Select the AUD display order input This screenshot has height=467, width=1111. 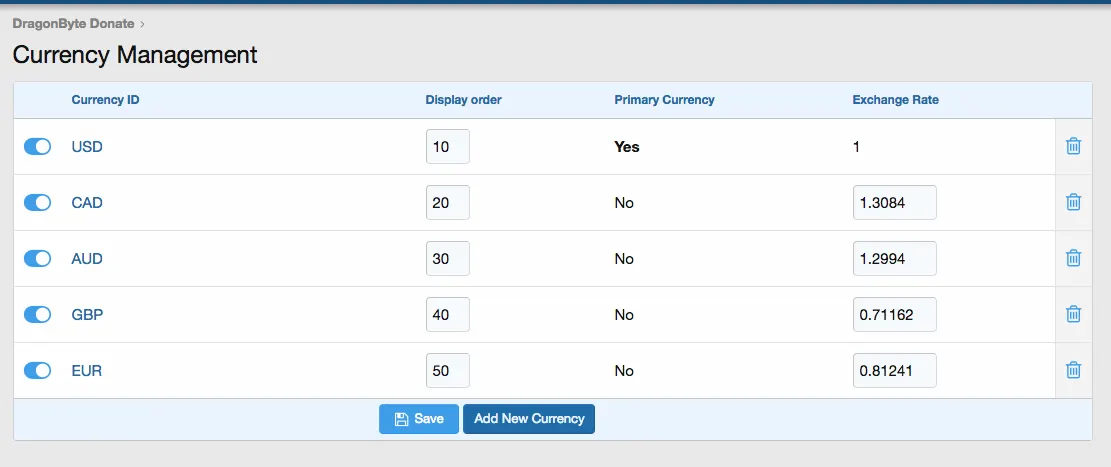[447, 259]
